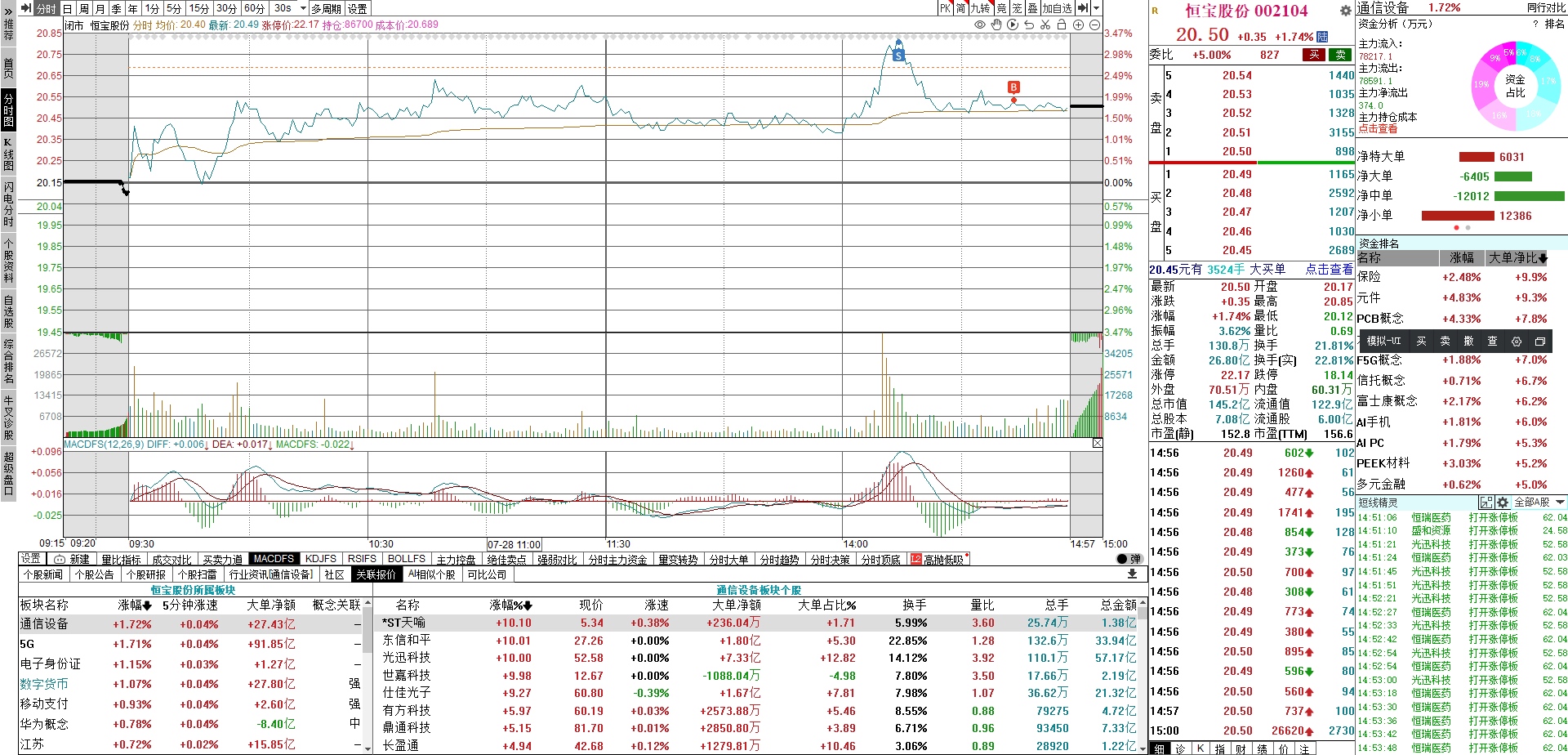Click the green 卖 button beside 委比
This screenshot has height=755, width=1568.
coord(1340,55)
